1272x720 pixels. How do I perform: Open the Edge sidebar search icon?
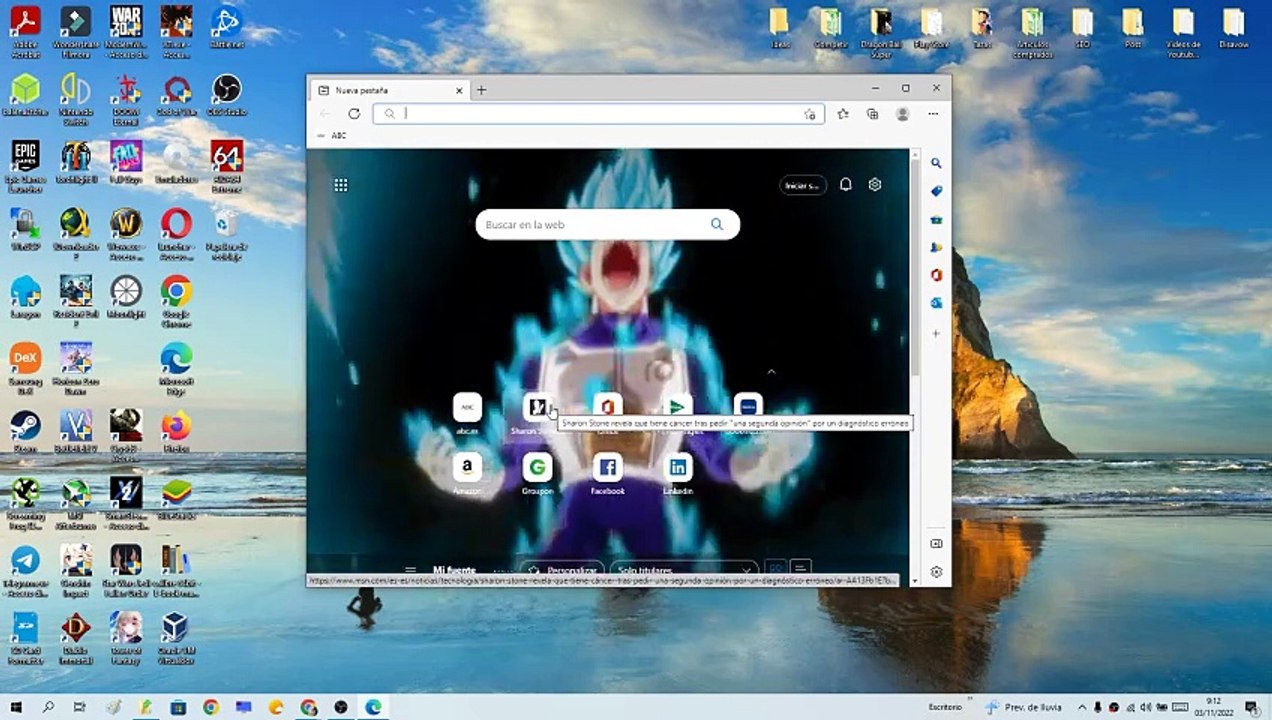(x=936, y=163)
